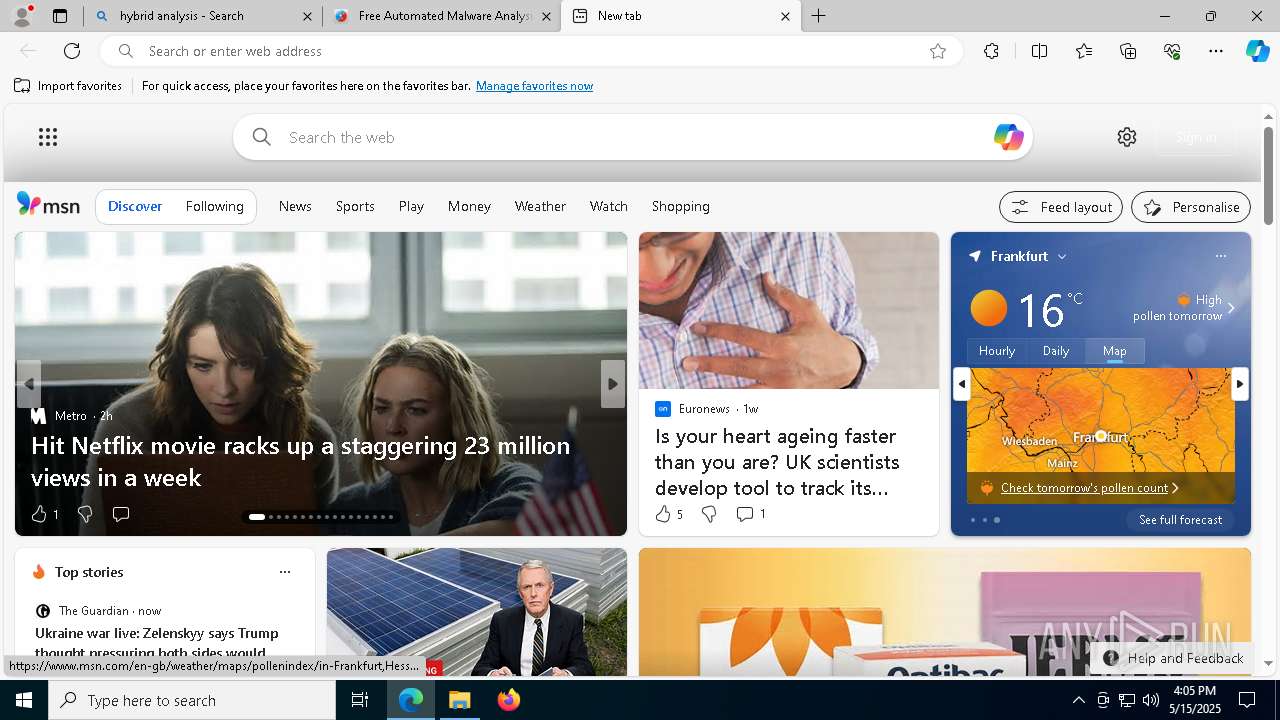The width and height of the screenshot is (1280, 720).
Task: Open the tab actions menu icon
Action: click(60, 16)
